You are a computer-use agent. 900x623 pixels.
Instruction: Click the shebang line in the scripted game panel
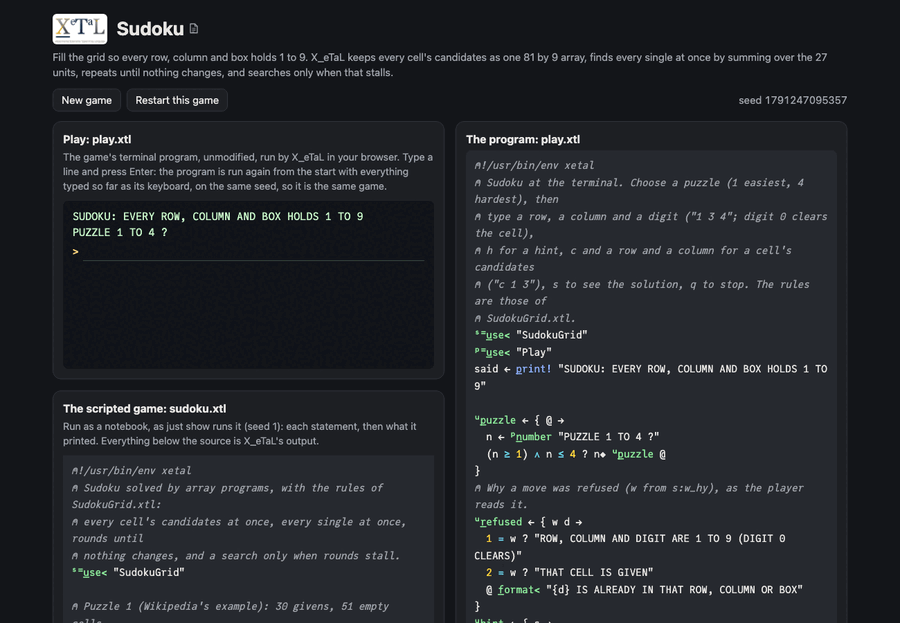click(131, 471)
